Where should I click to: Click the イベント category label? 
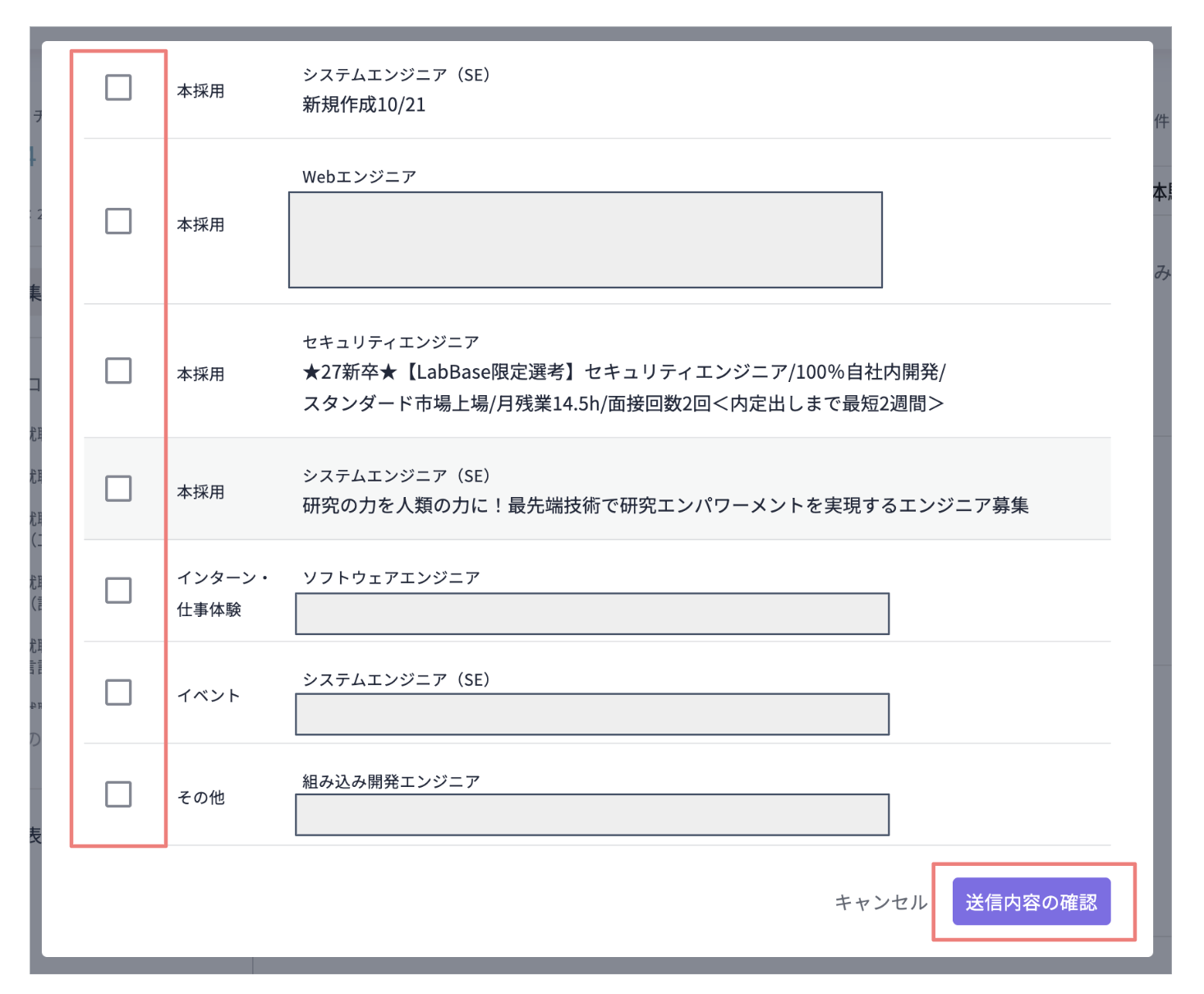[209, 694]
